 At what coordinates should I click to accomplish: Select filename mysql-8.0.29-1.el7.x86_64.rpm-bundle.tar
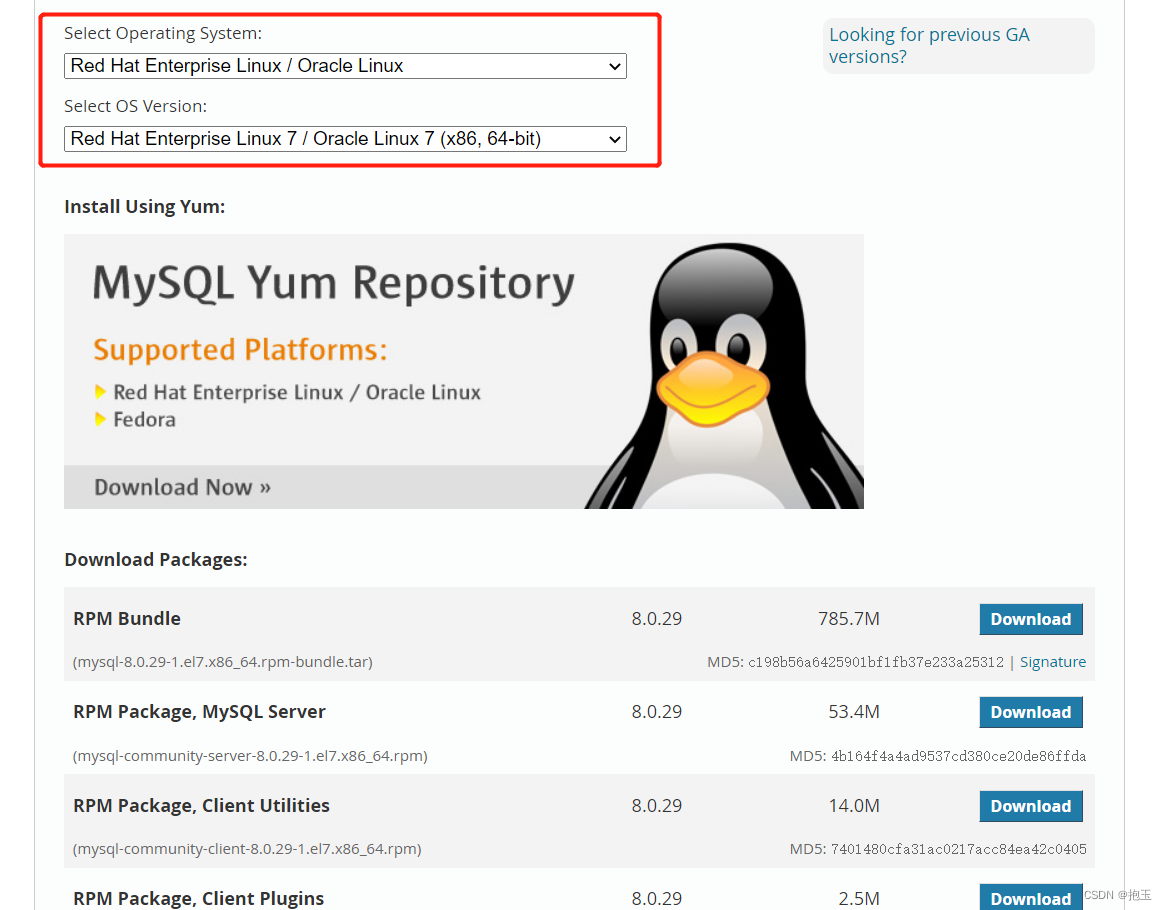[x=223, y=662]
